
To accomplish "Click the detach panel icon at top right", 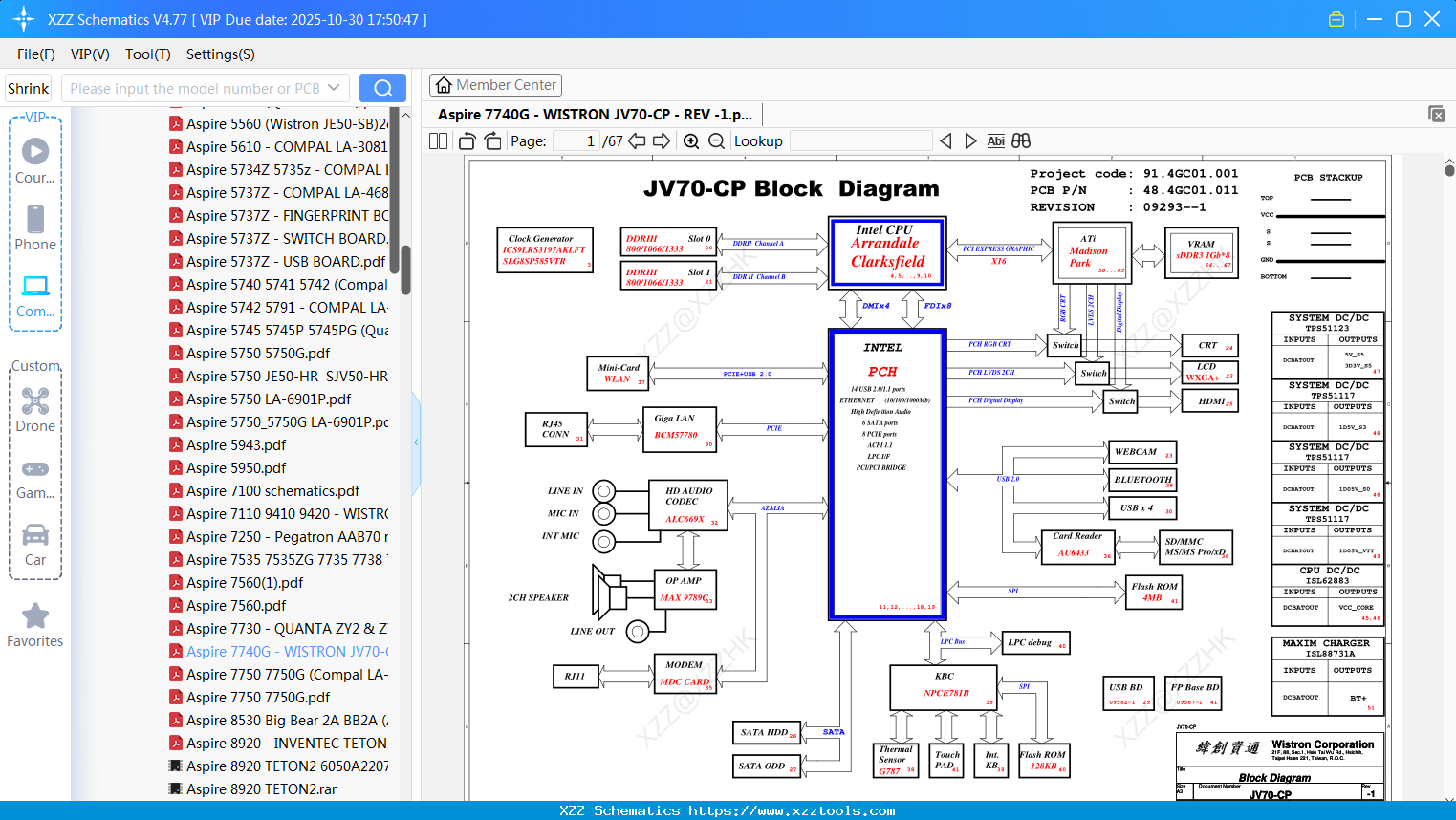I will click(x=1437, y=114).
